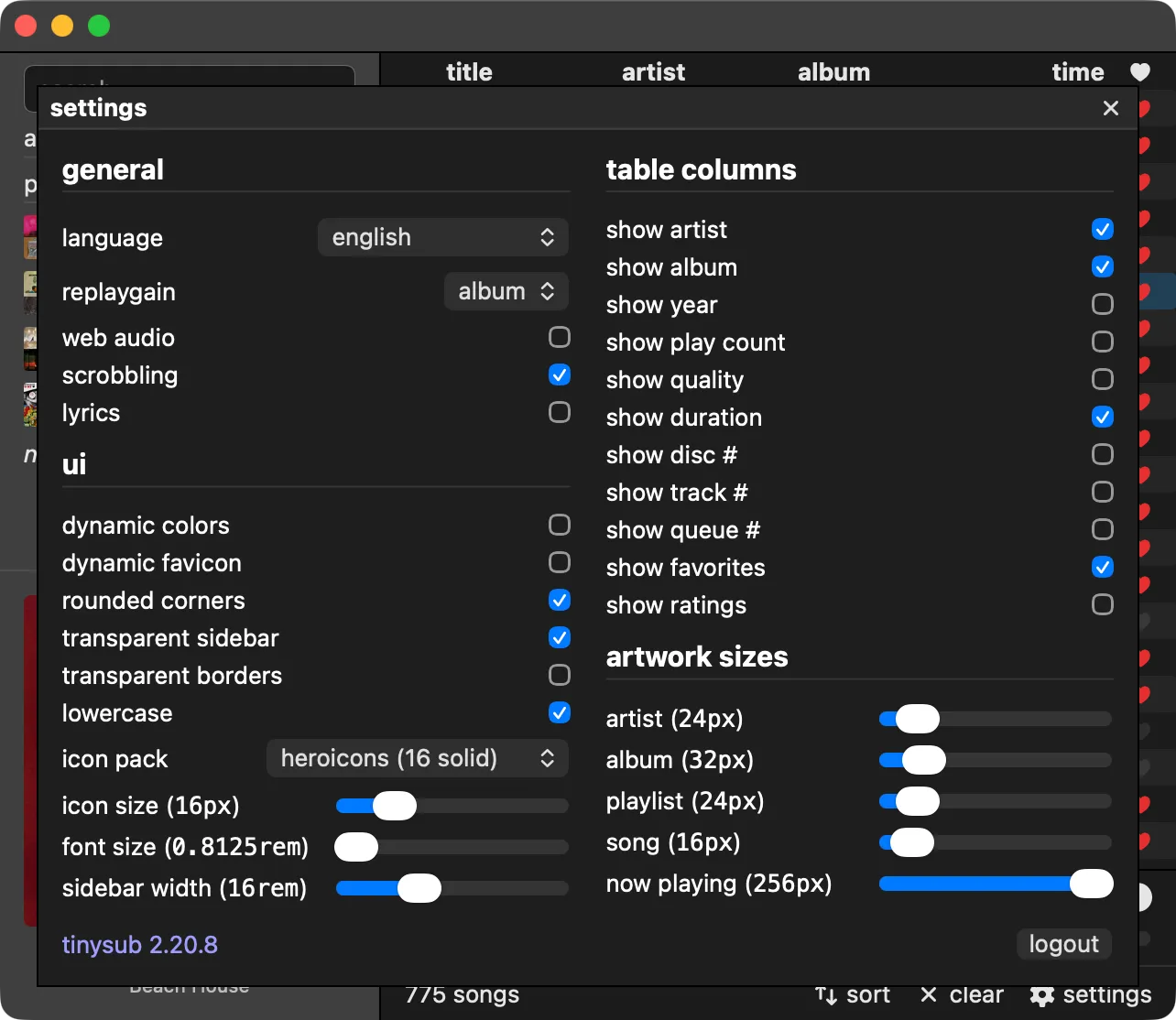
Task: Uncheck show album column
Action: point(1103,266)
